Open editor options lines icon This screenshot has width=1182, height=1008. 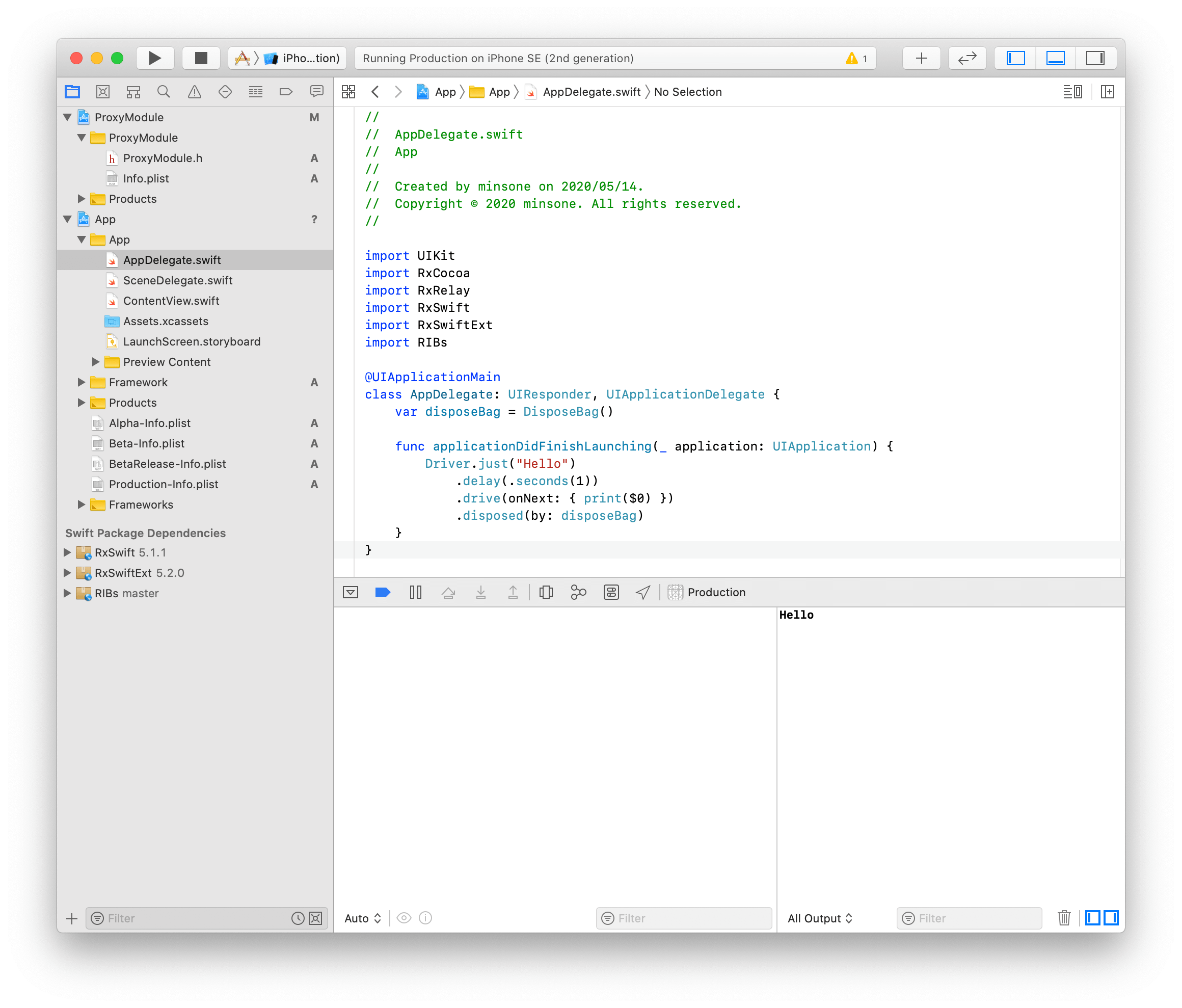(x=1072, y=92)
